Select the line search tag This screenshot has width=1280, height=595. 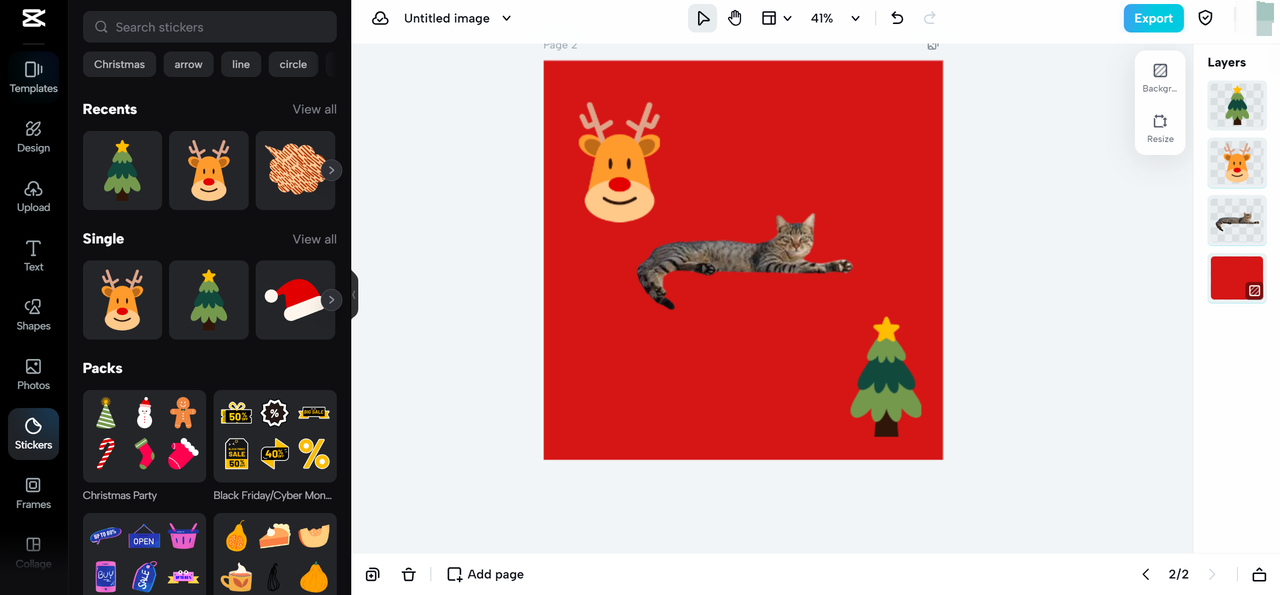pyautogui.click(x=241, y=64)
